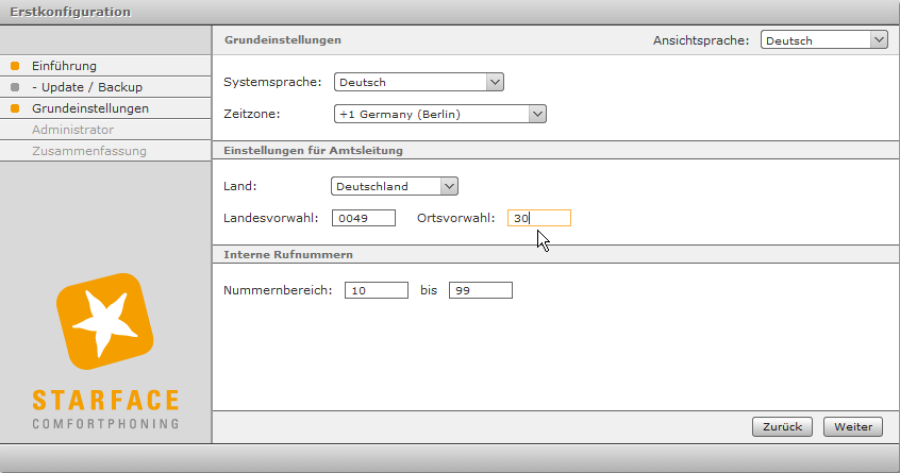Screen dimensions: 900x473
Task: Focus the Nummernbereich end field with 99
Action: click(480, 290)
